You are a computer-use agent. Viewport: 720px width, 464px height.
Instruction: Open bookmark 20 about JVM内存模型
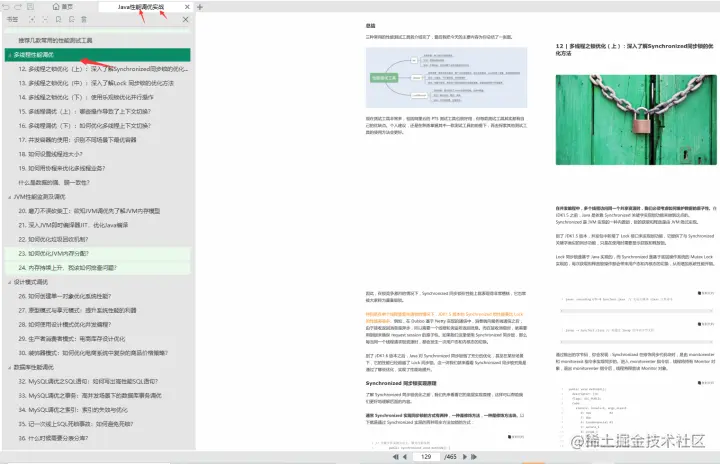[x=89, y=211]
